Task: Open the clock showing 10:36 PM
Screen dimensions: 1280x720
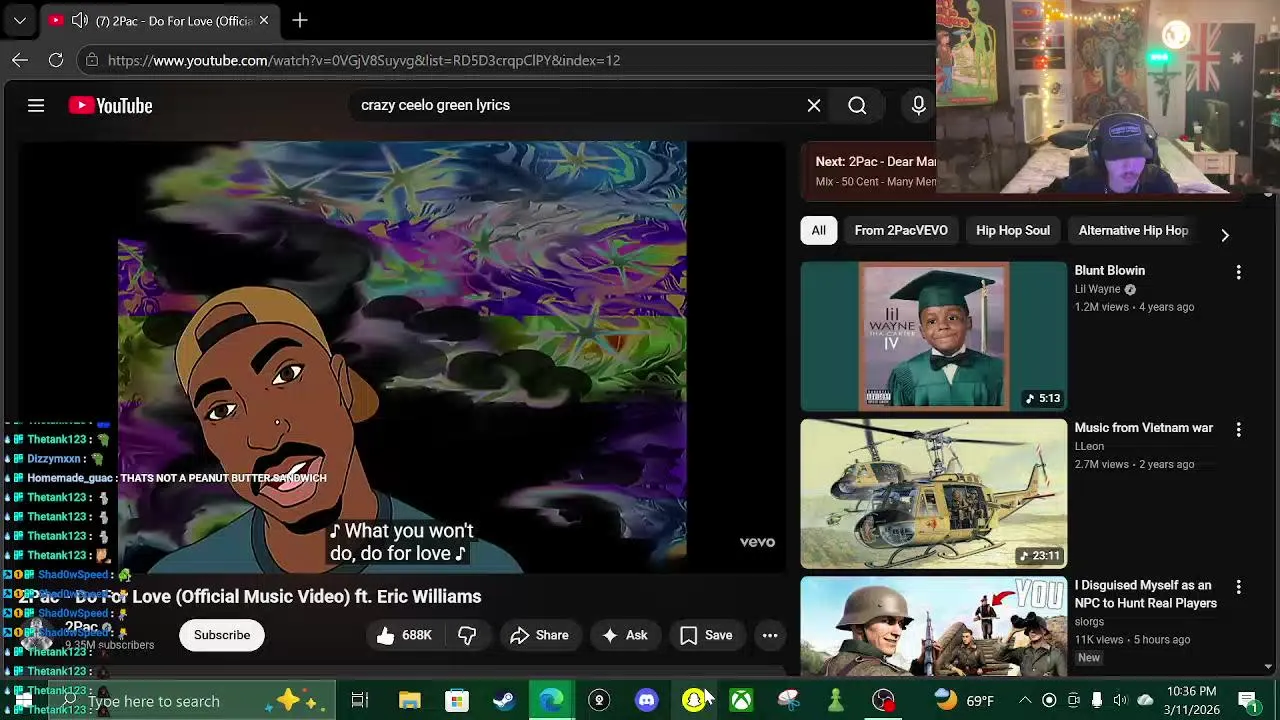Action: tap(1191, 691)
